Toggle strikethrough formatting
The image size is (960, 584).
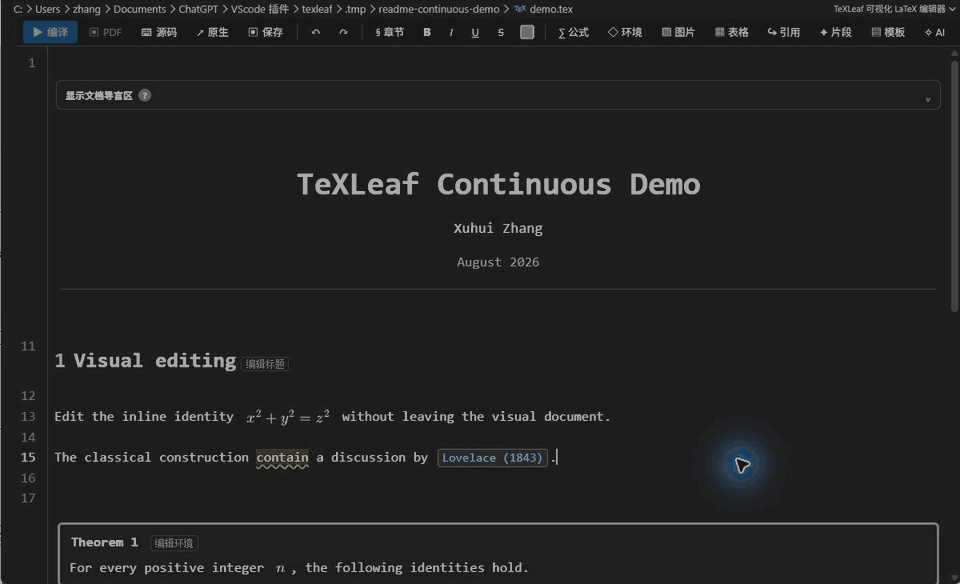tap(500, 32)
